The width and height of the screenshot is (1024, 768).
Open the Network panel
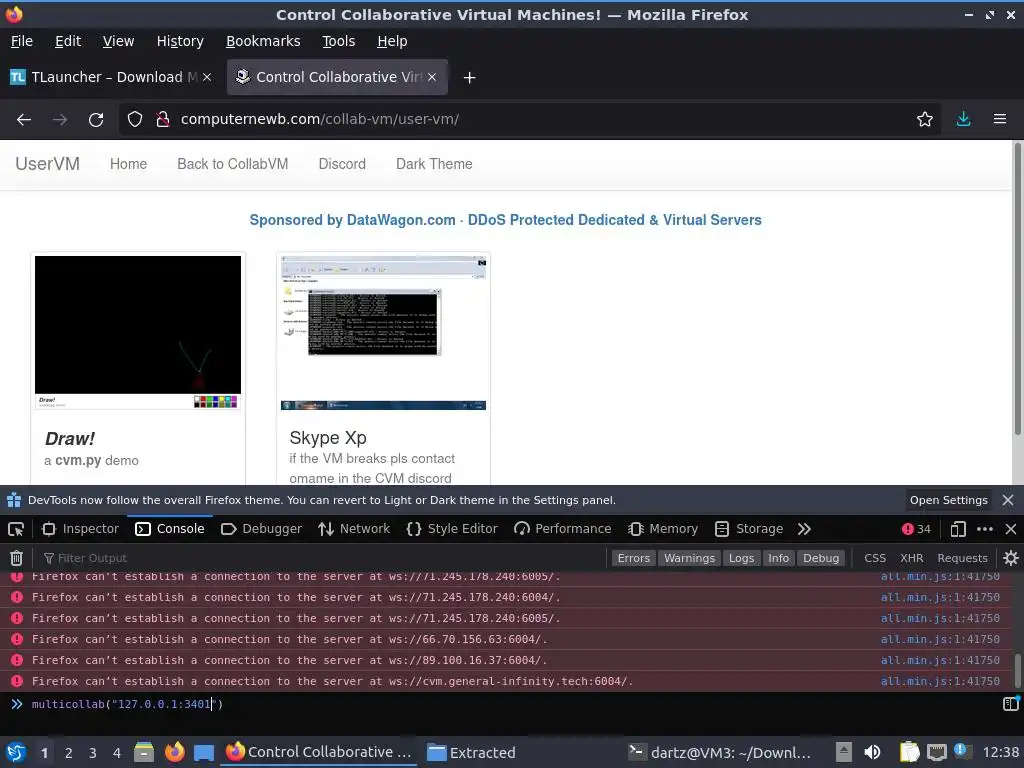click(x=354, y=529)
